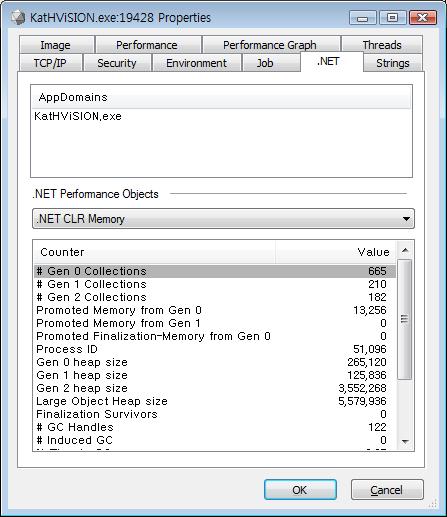
Task: Open the Strings tab
Action: 393,63
